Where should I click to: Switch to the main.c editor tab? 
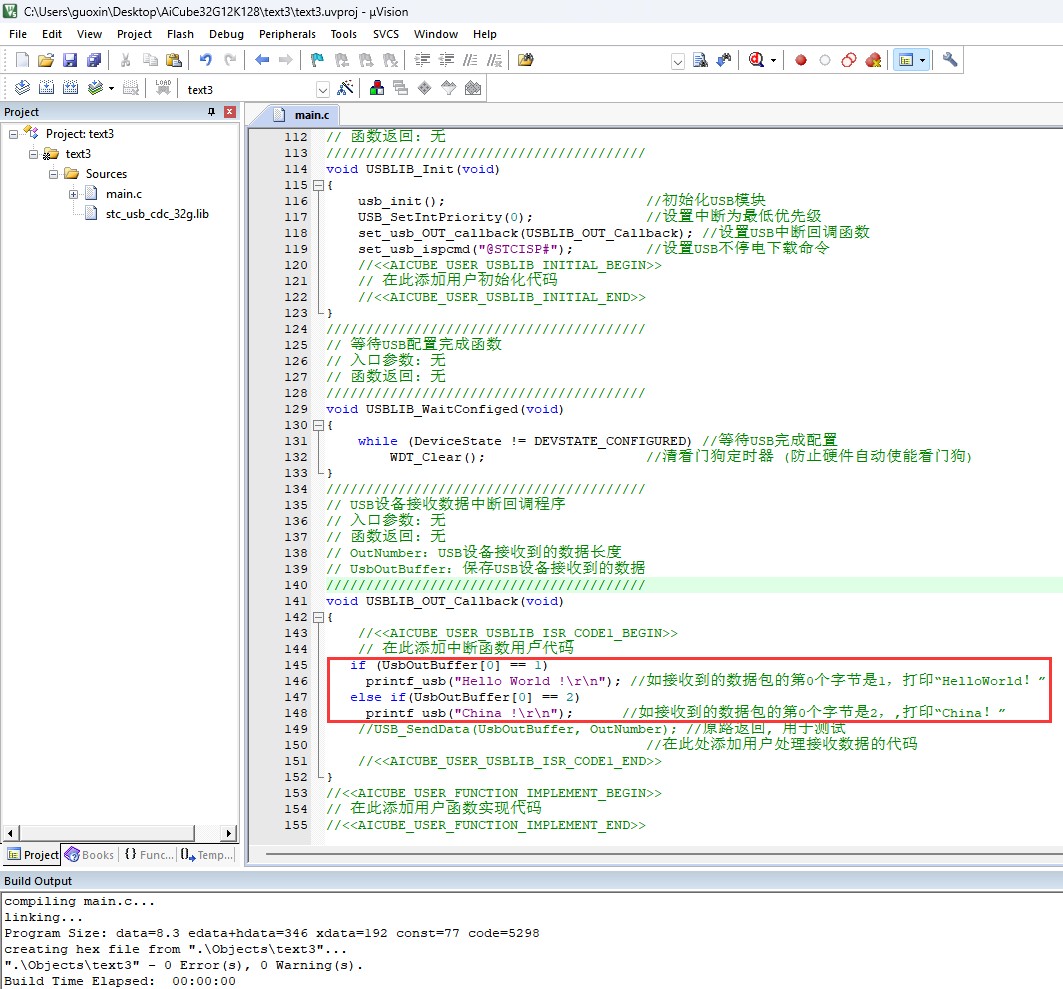pos(302,115)
